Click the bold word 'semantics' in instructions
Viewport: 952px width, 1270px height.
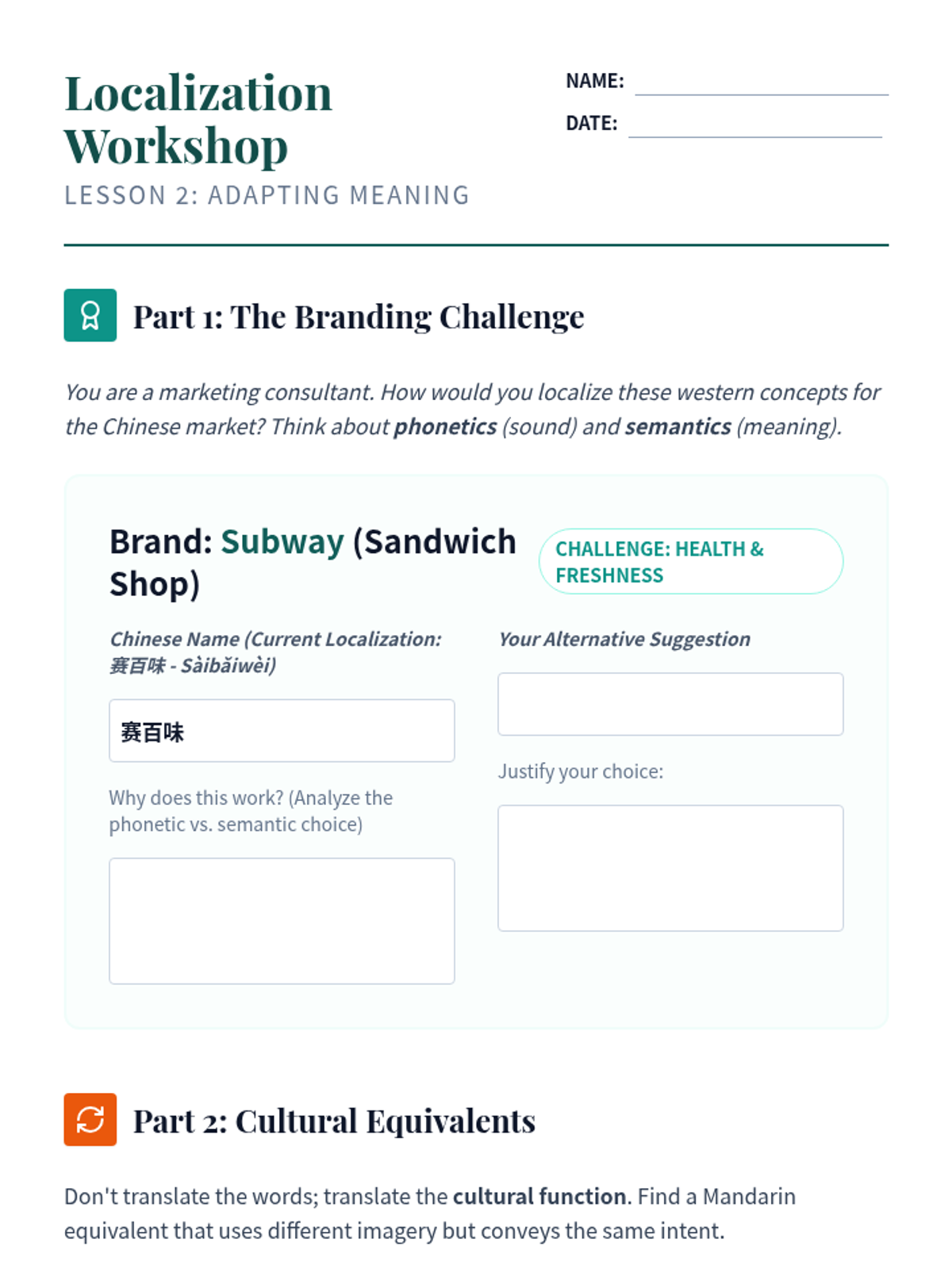pos(678,426)
